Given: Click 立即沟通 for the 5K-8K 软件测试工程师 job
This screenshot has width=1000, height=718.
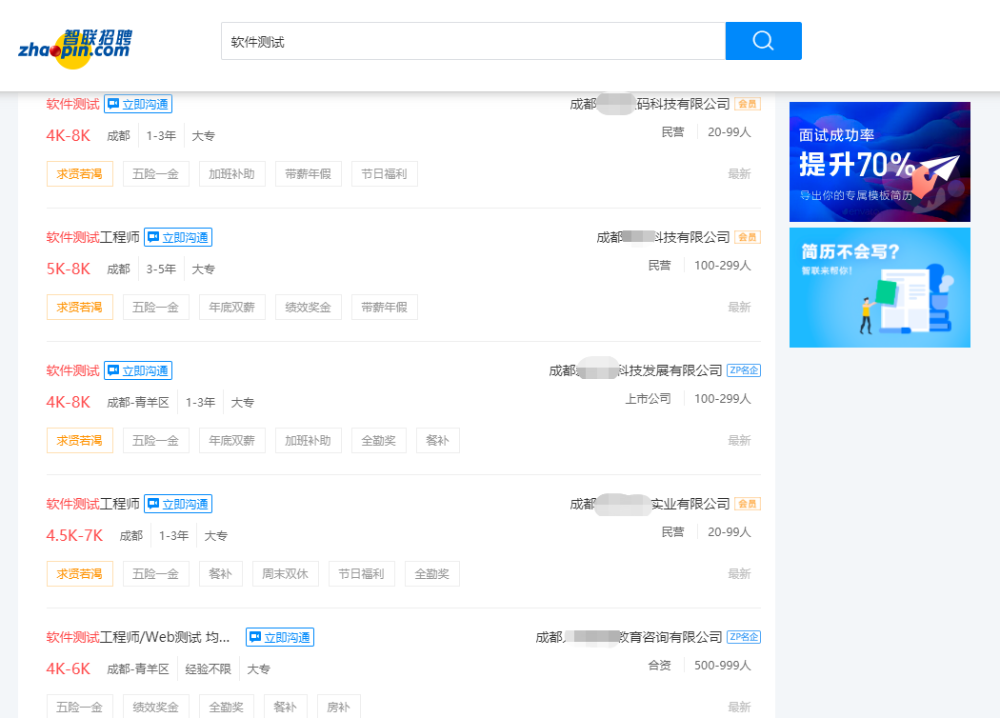Looking at the screenshot, I should tap(178, 237).
